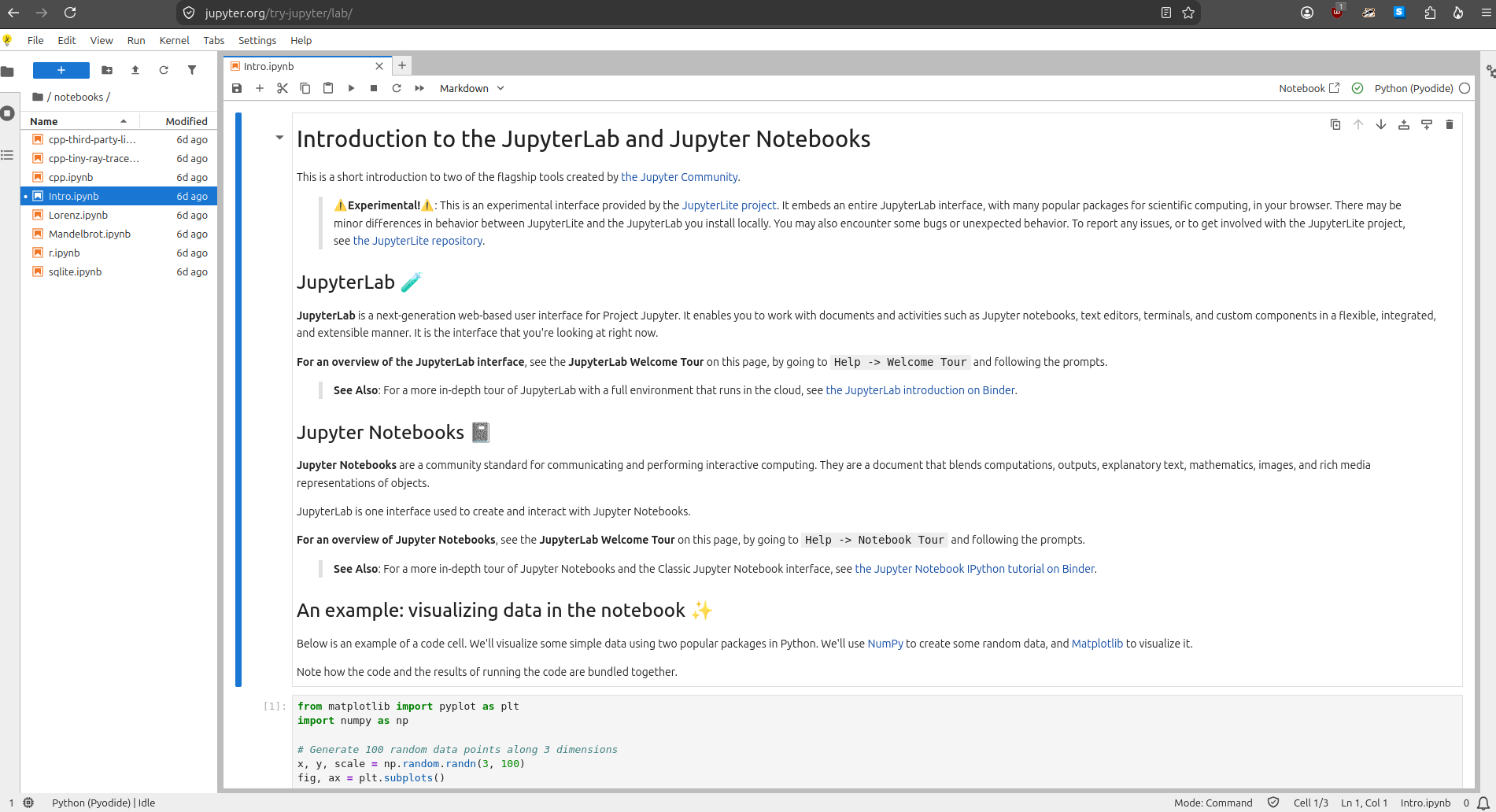Click the trusted notebook check icon
Screen dimensions: 1496x812
point(1357,88)
